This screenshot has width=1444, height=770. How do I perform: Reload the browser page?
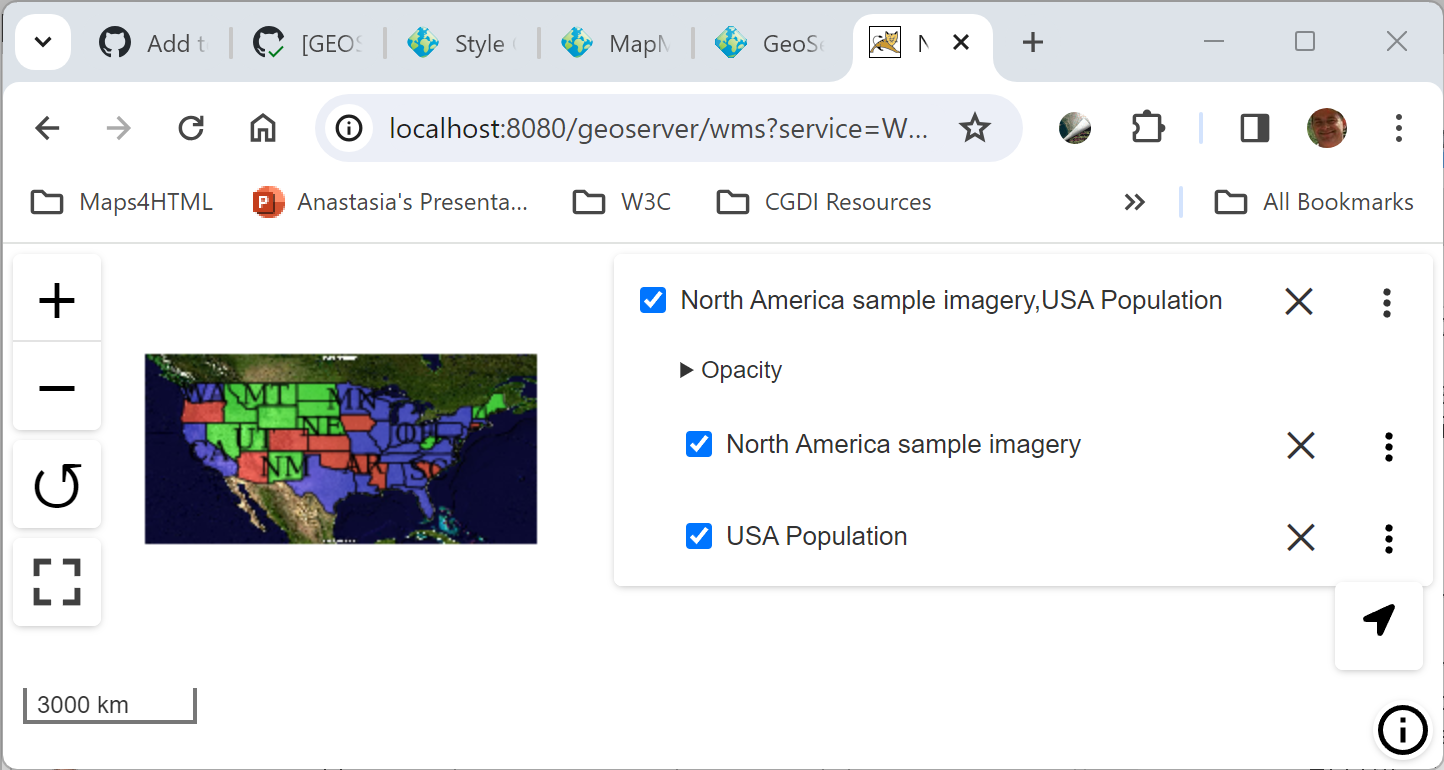coord(191,128)
